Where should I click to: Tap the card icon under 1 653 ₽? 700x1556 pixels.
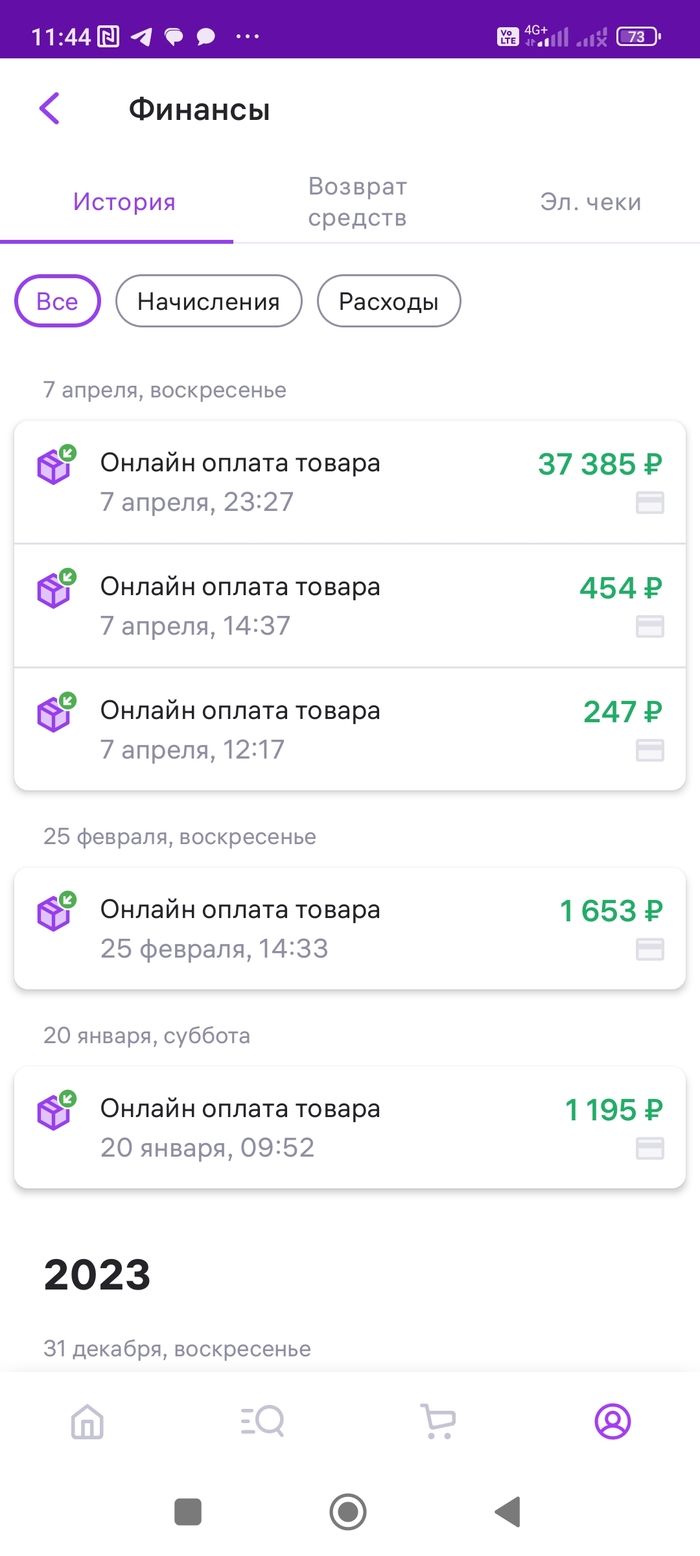pos(650,950)
